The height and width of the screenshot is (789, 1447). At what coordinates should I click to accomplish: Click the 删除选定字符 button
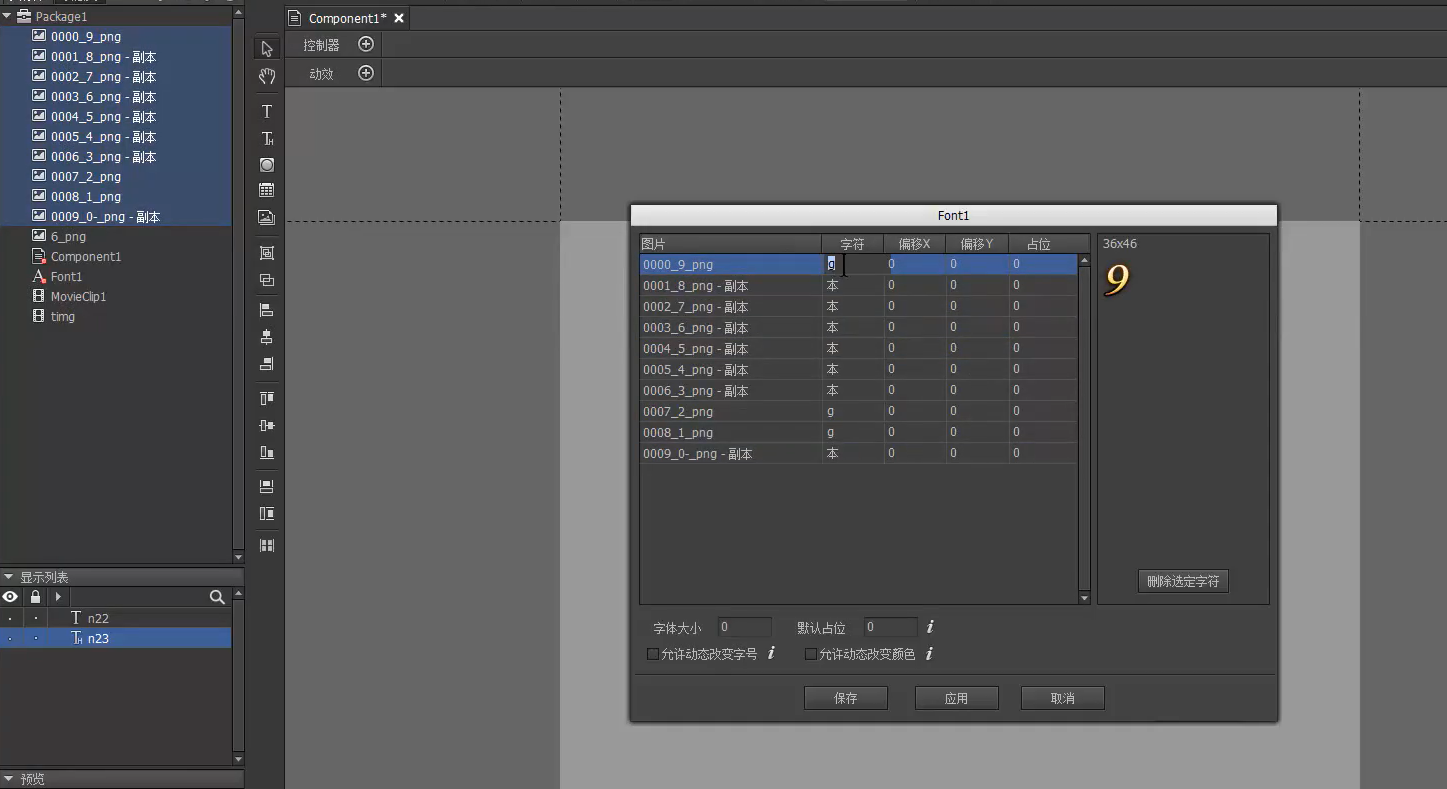point(1183,580)
